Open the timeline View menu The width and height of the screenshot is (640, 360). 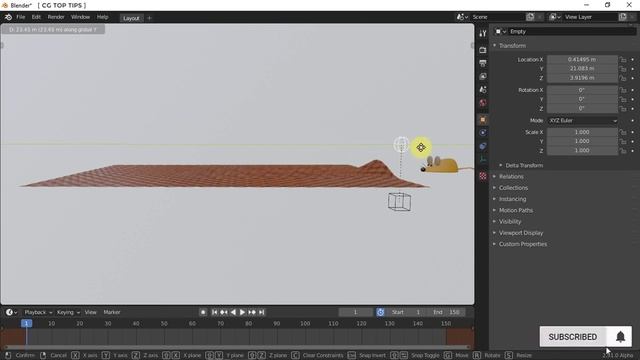pos(91,312)
